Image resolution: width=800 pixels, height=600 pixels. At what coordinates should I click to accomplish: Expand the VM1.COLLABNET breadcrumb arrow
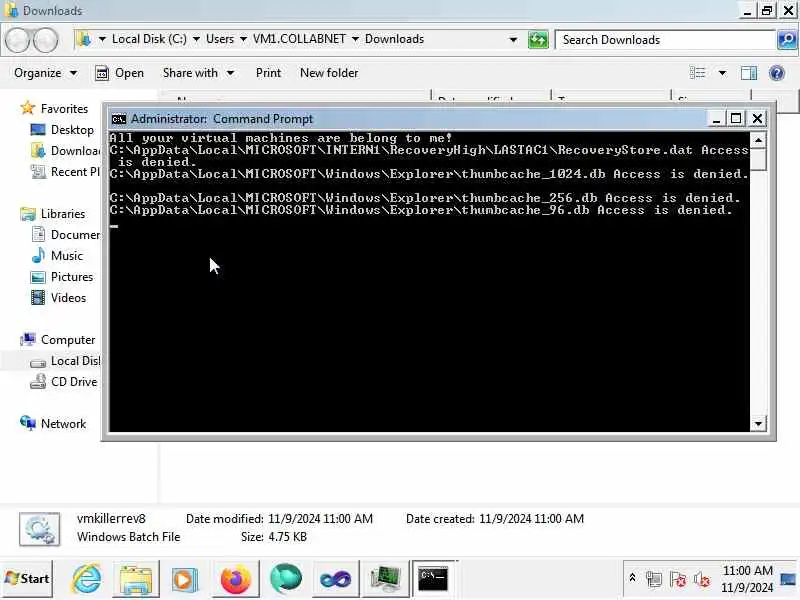coord(355,39)
